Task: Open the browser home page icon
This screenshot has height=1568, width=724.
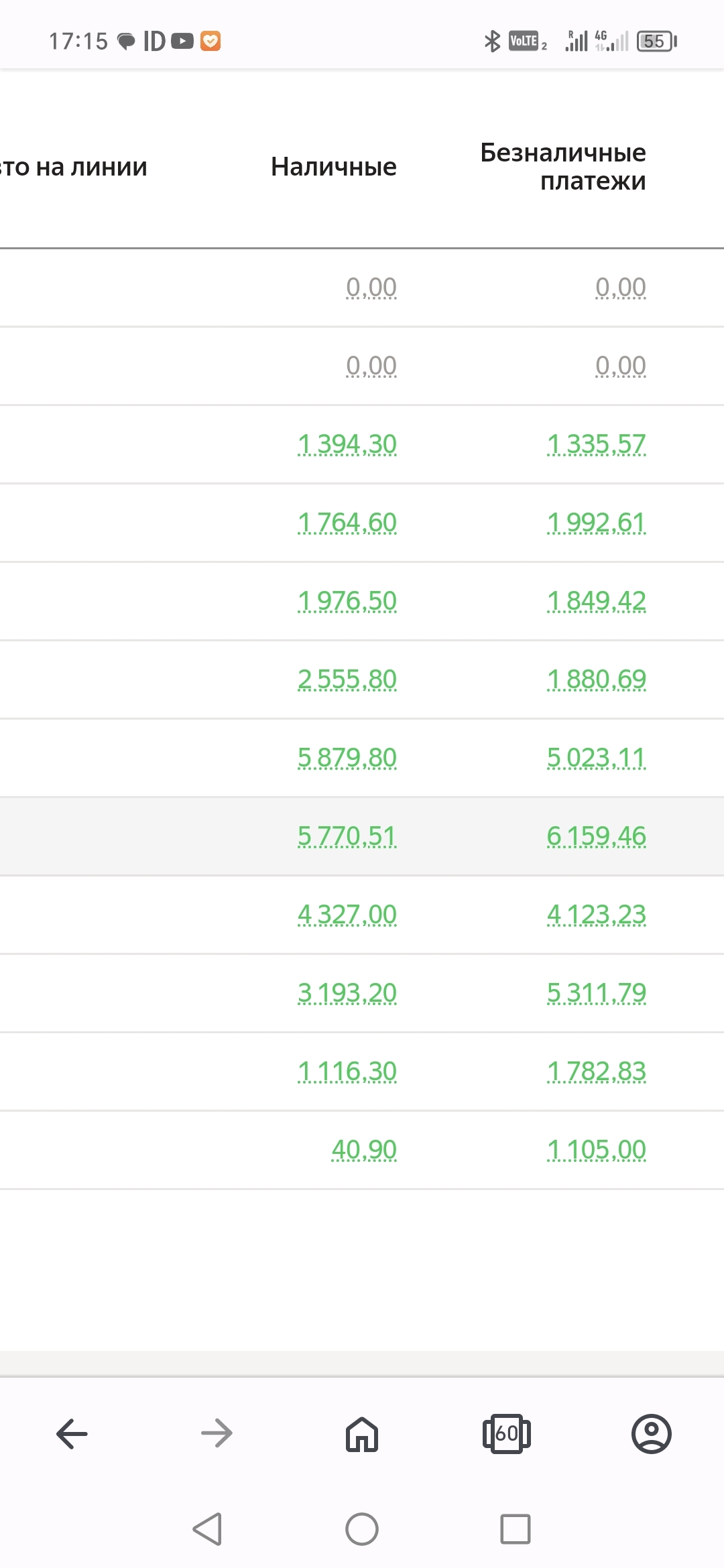Action: 362,1434
